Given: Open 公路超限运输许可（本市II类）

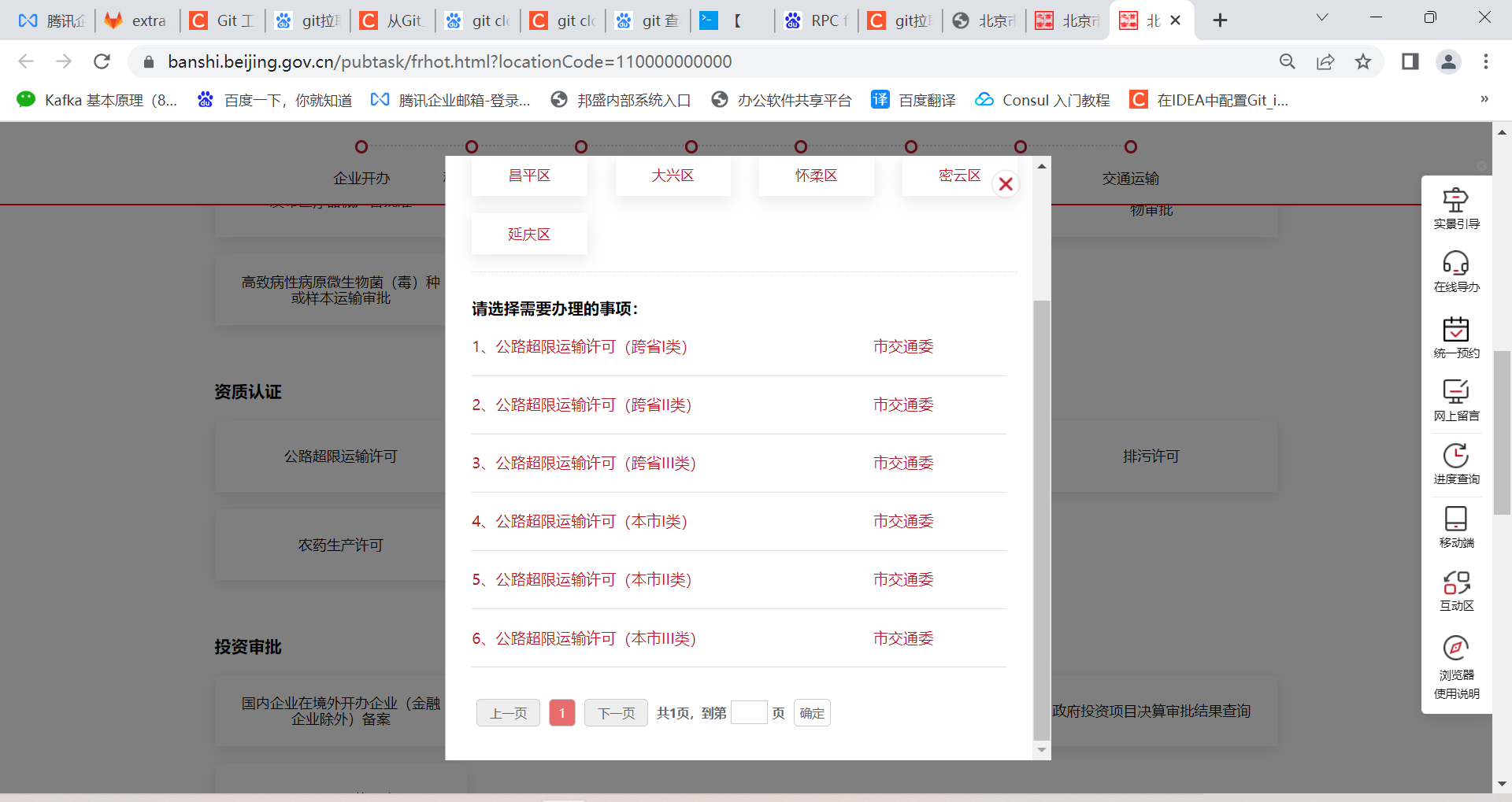Looking at the screenshot, I should 582,580.
